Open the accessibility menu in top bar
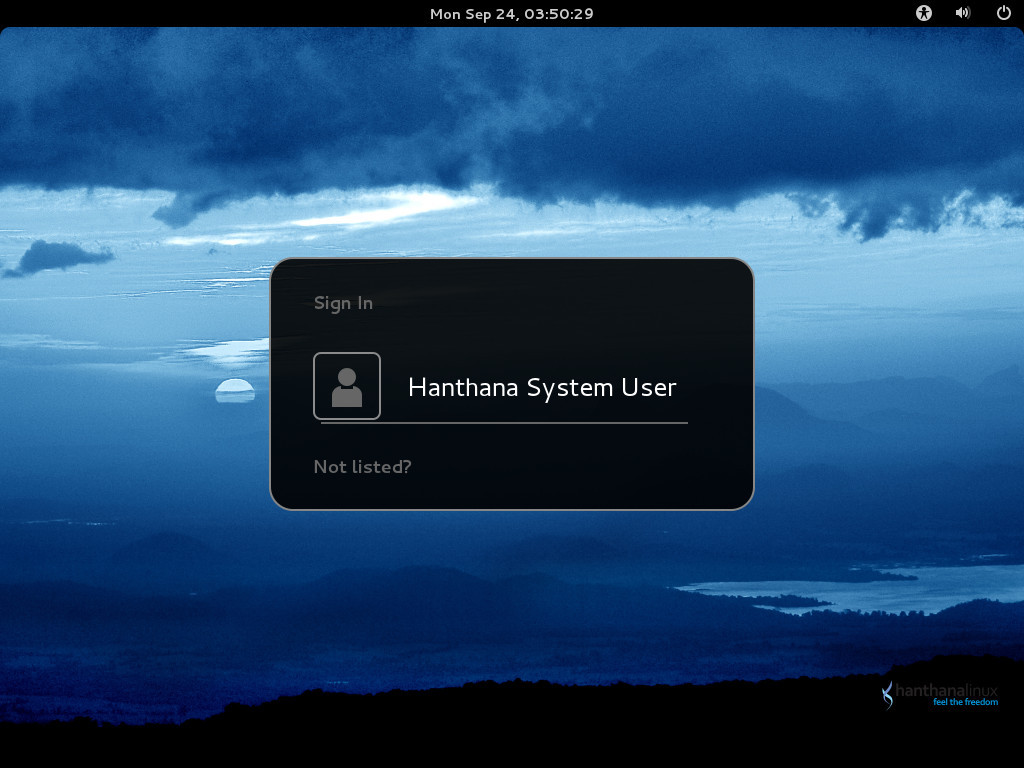1024x768 pixels. click(x=923, y=13)
